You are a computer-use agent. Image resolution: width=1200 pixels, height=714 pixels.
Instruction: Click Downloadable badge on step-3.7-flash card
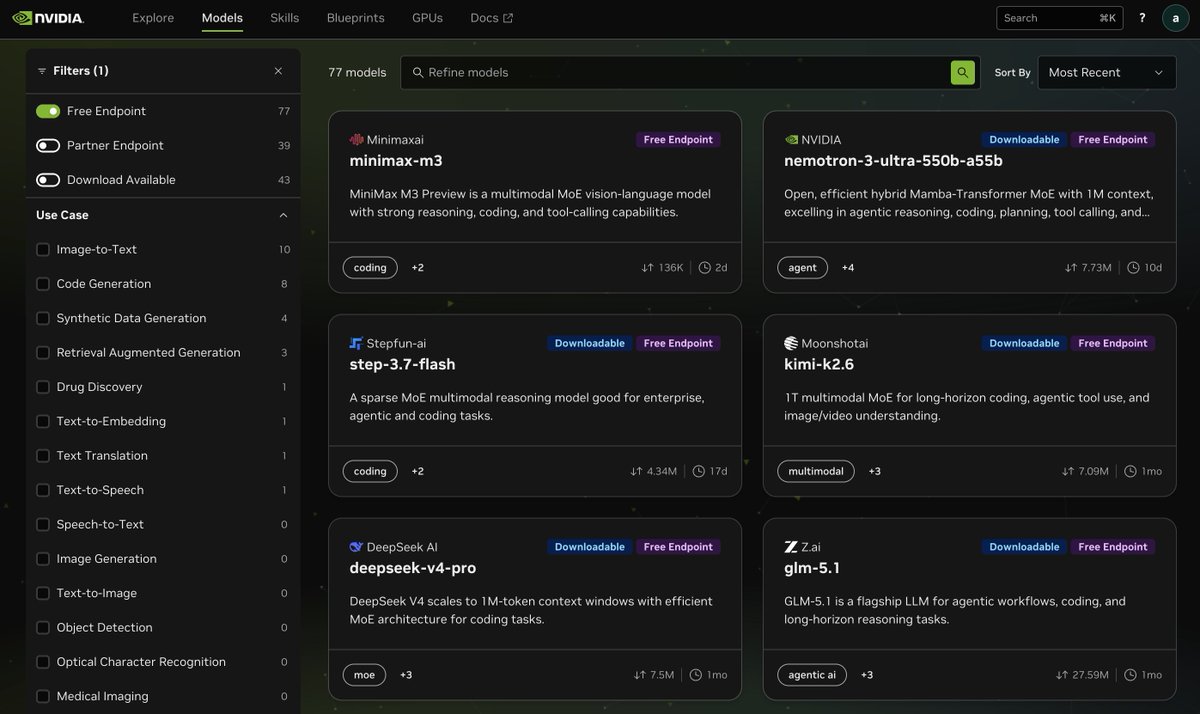[590, 343]
